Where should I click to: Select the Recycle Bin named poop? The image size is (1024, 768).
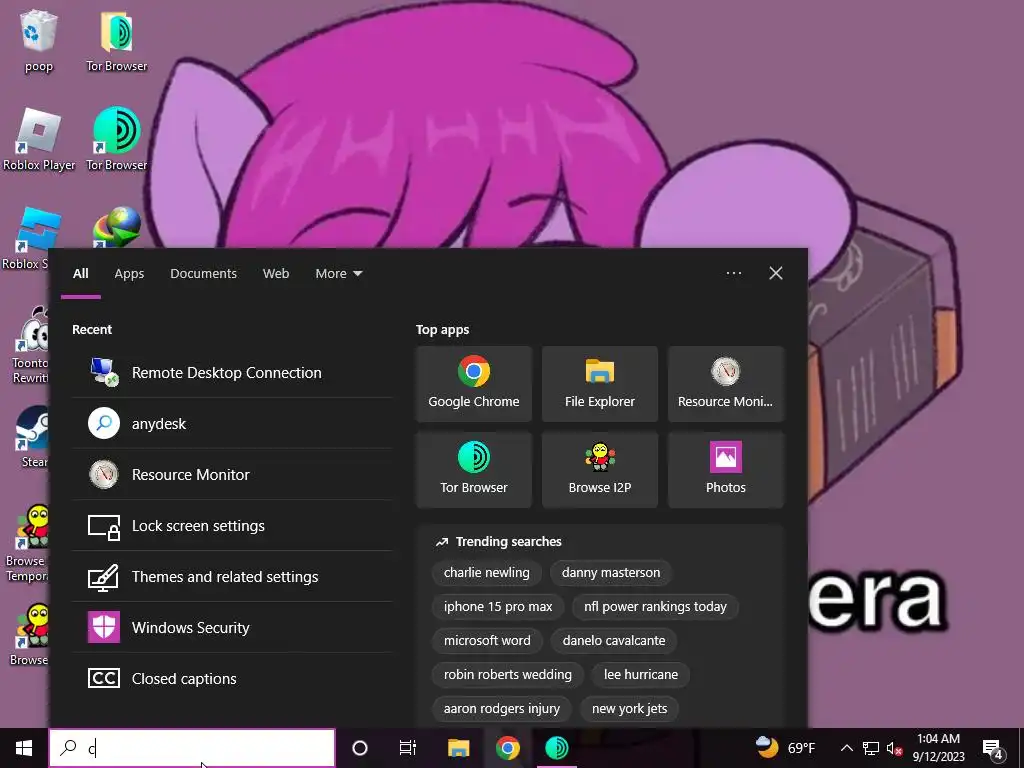39,40
